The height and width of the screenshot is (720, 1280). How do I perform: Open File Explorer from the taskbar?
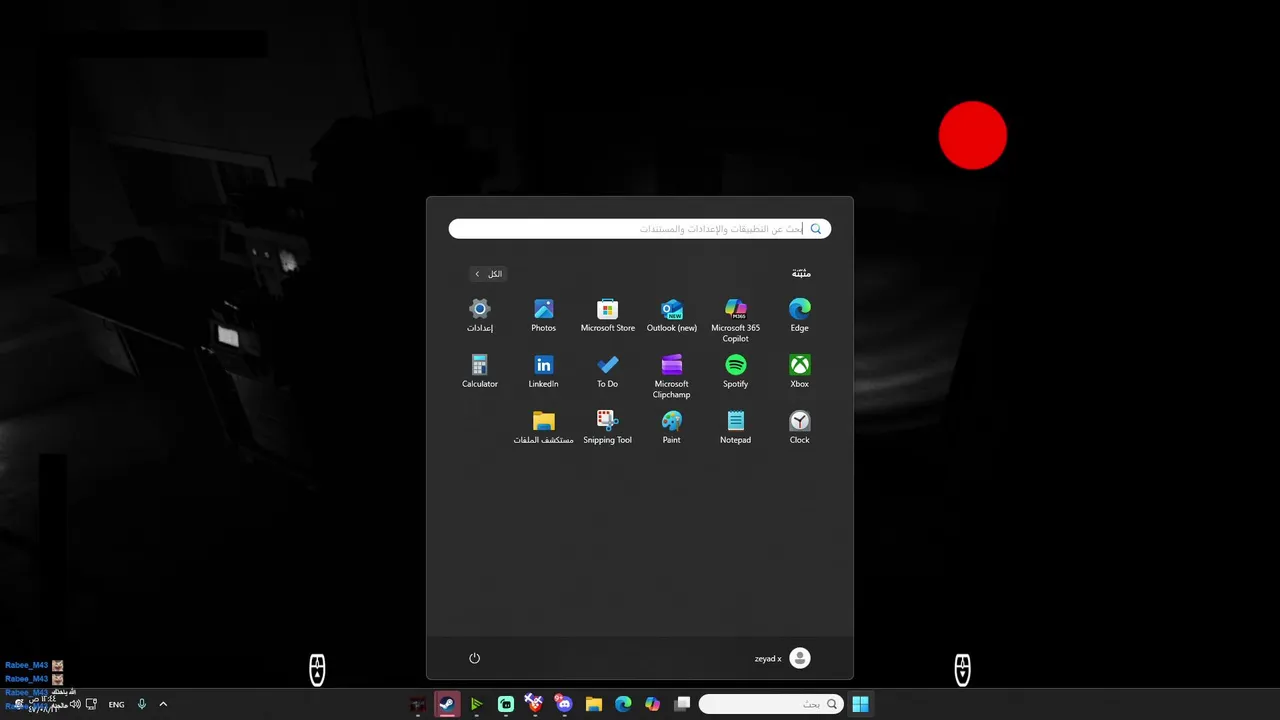(594, 705)
